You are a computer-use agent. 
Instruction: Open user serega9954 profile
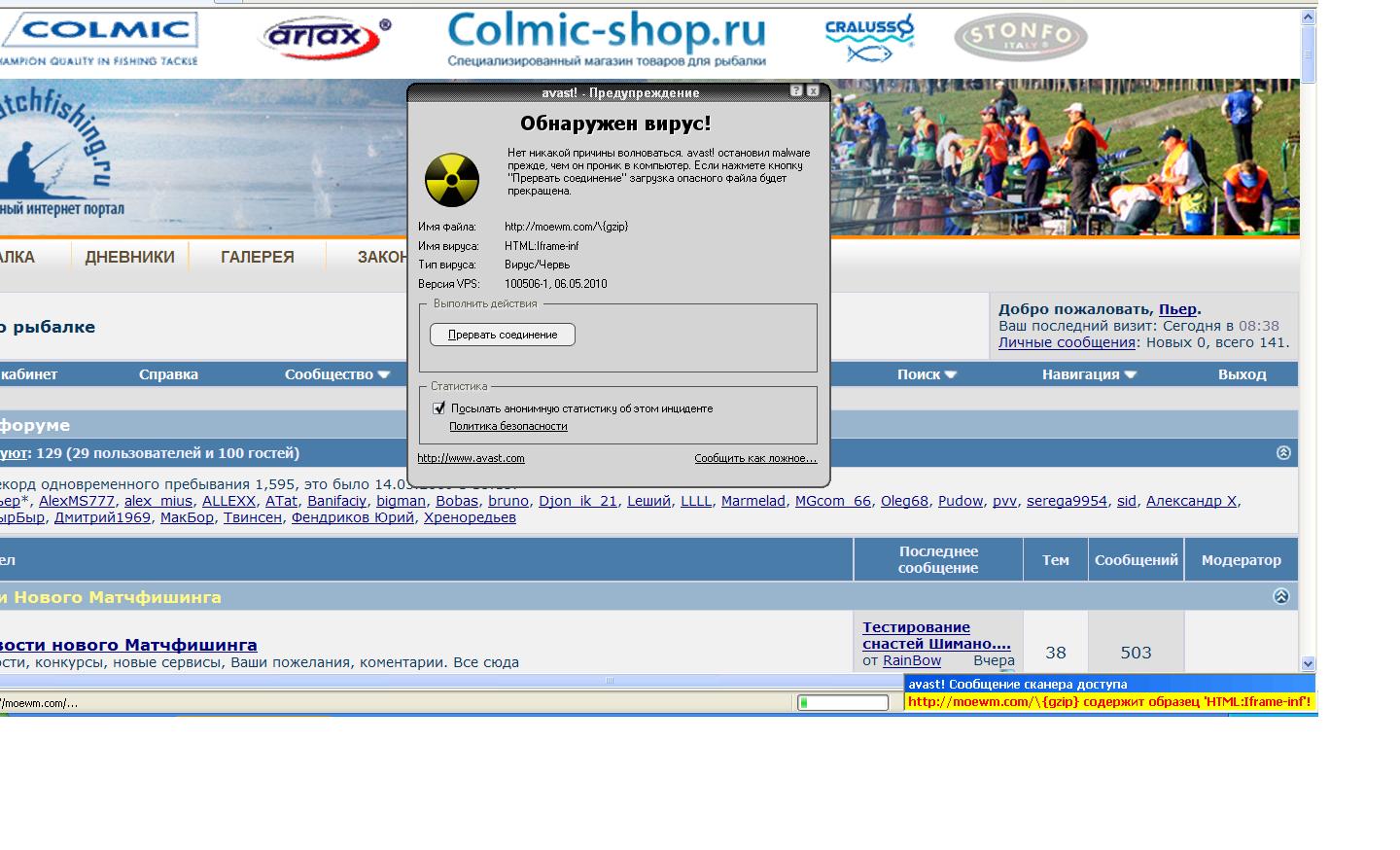(1067, 501)
